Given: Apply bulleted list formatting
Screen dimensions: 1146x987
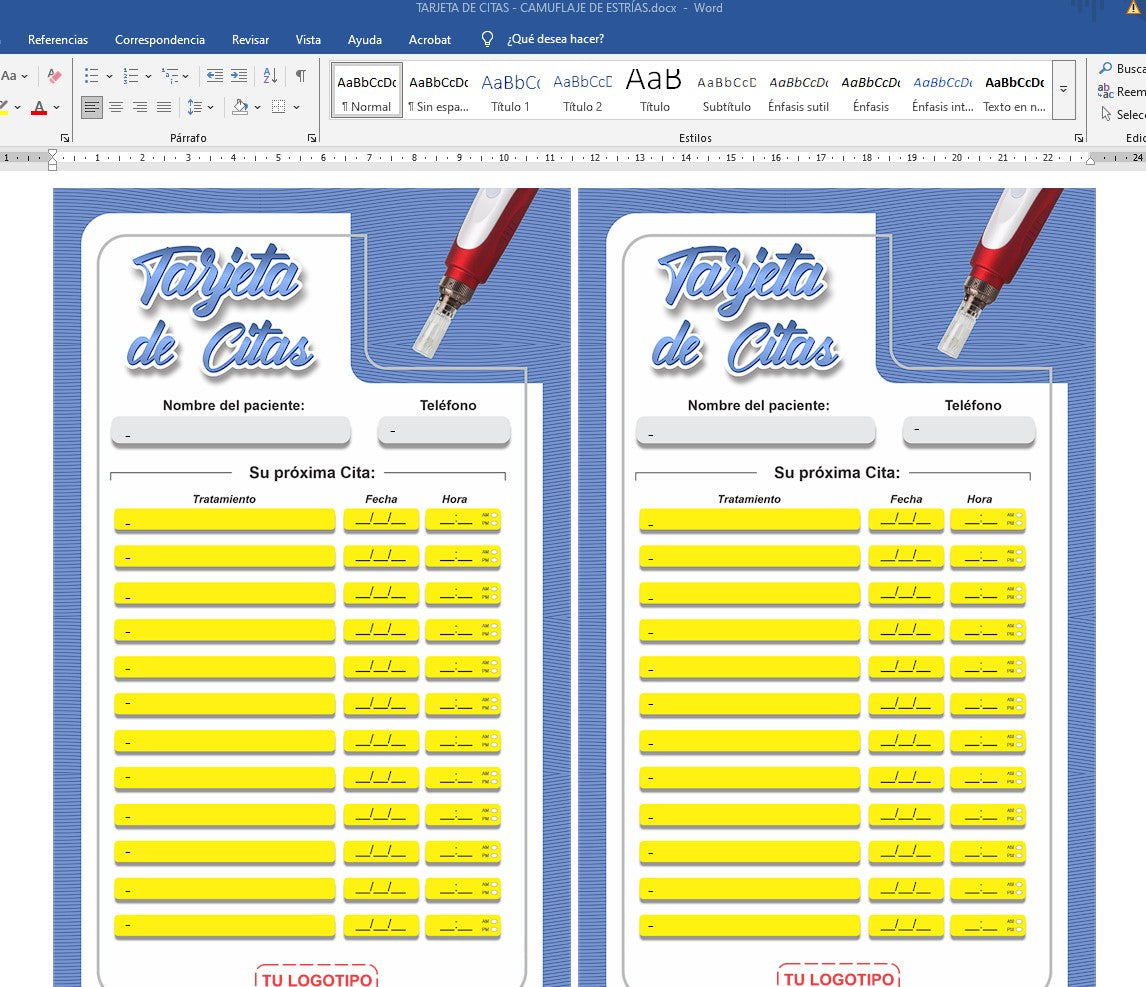Looking at the screenshot, I should coord(92,76).
